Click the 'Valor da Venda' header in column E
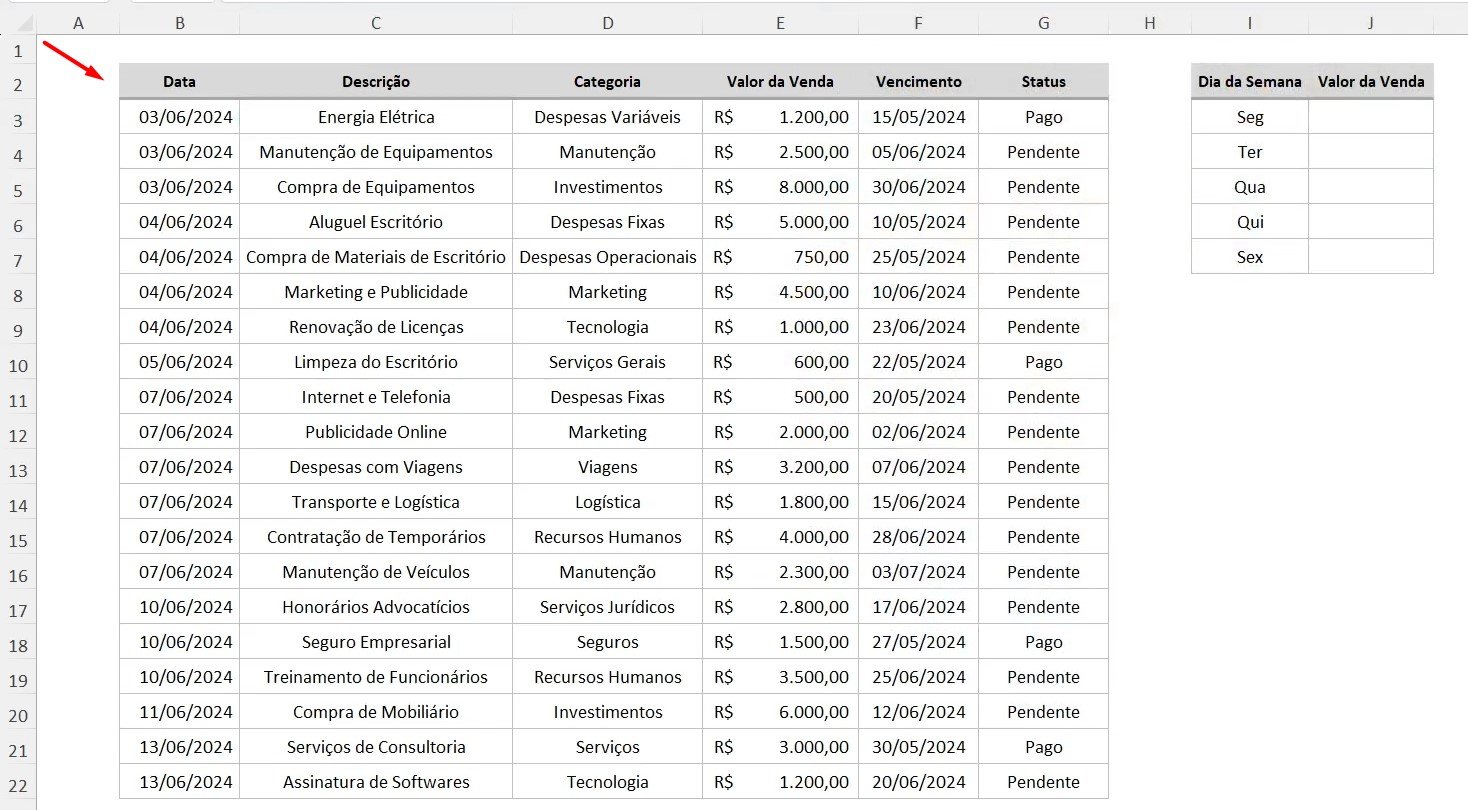Viewport: 1468px width, 810px height. 780,82
